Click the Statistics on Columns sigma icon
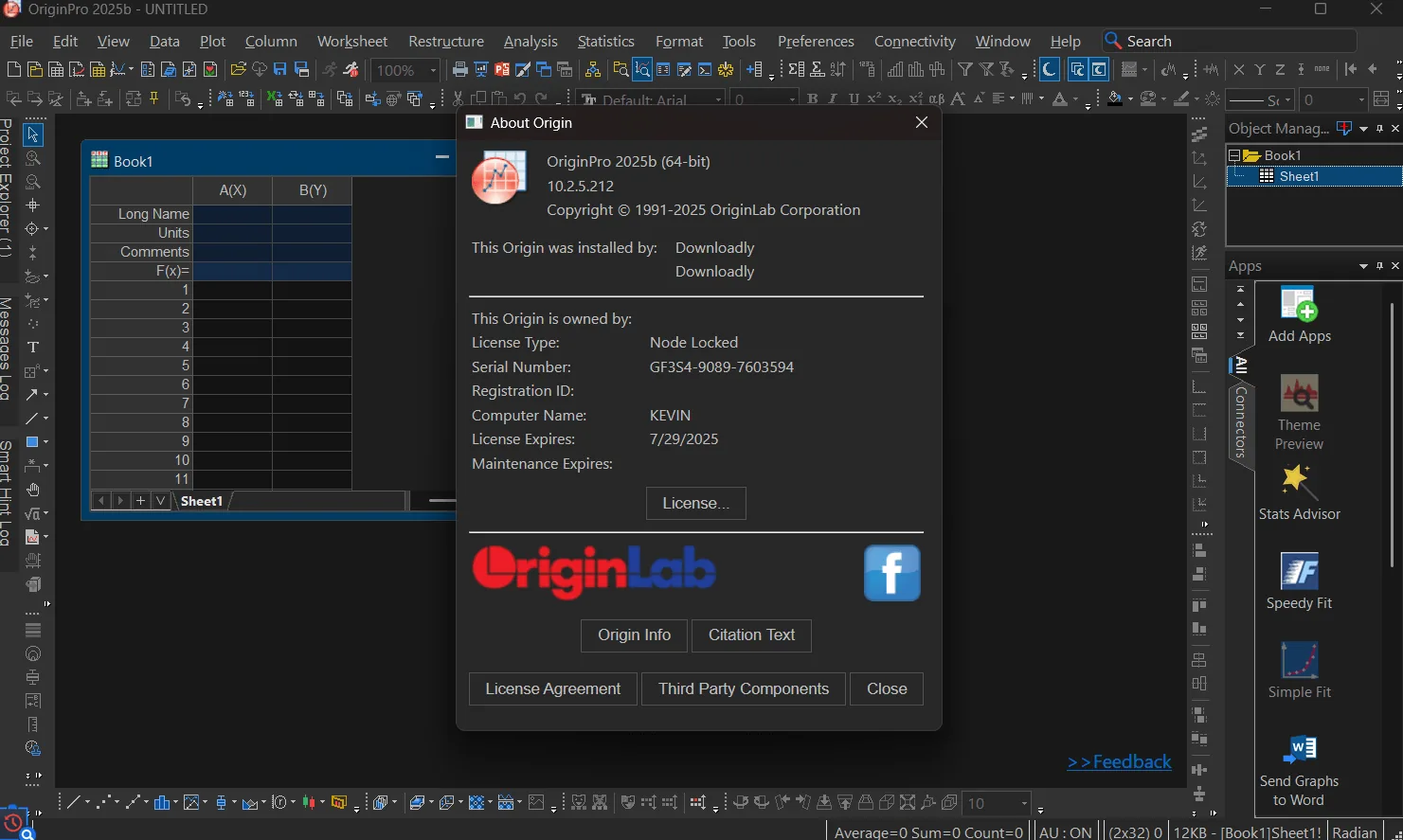The width and height of the screenshot is (1403, 840). click(x=796, y=70)
